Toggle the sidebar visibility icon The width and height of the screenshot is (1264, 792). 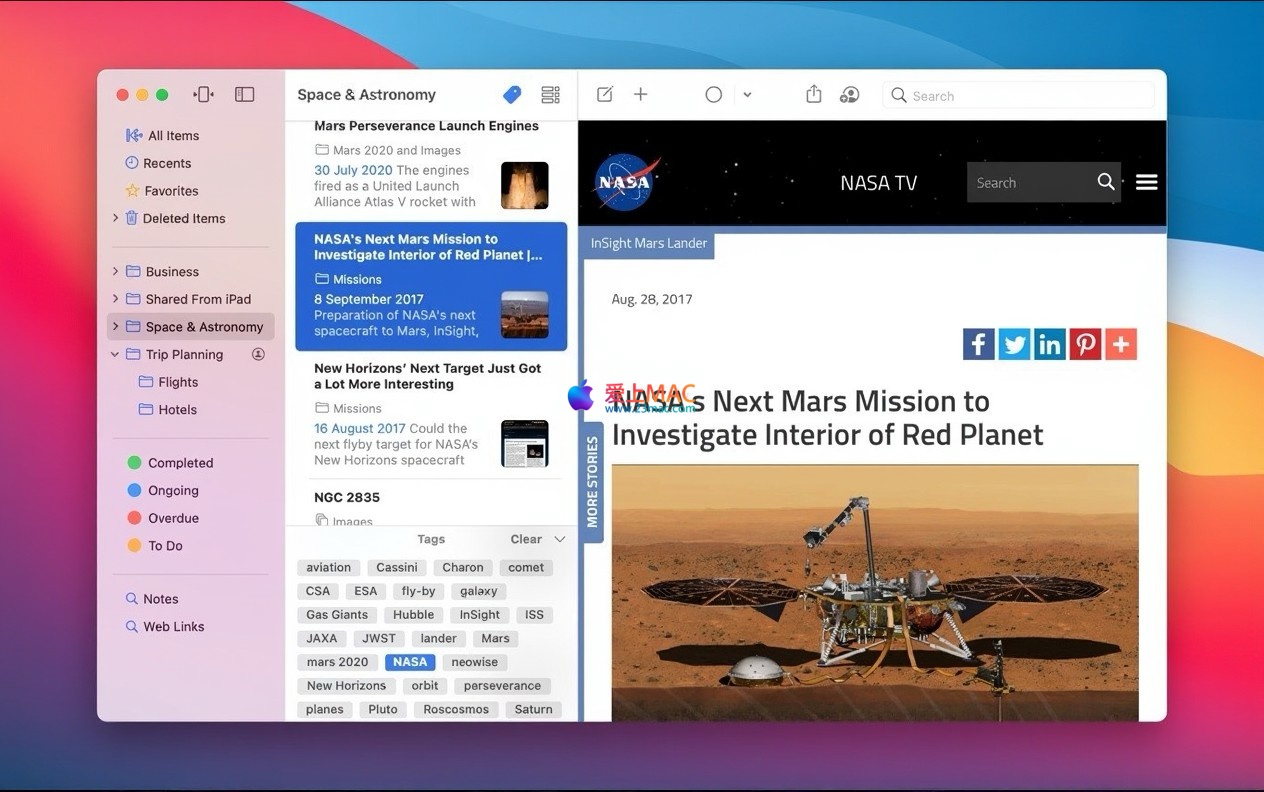244,95
